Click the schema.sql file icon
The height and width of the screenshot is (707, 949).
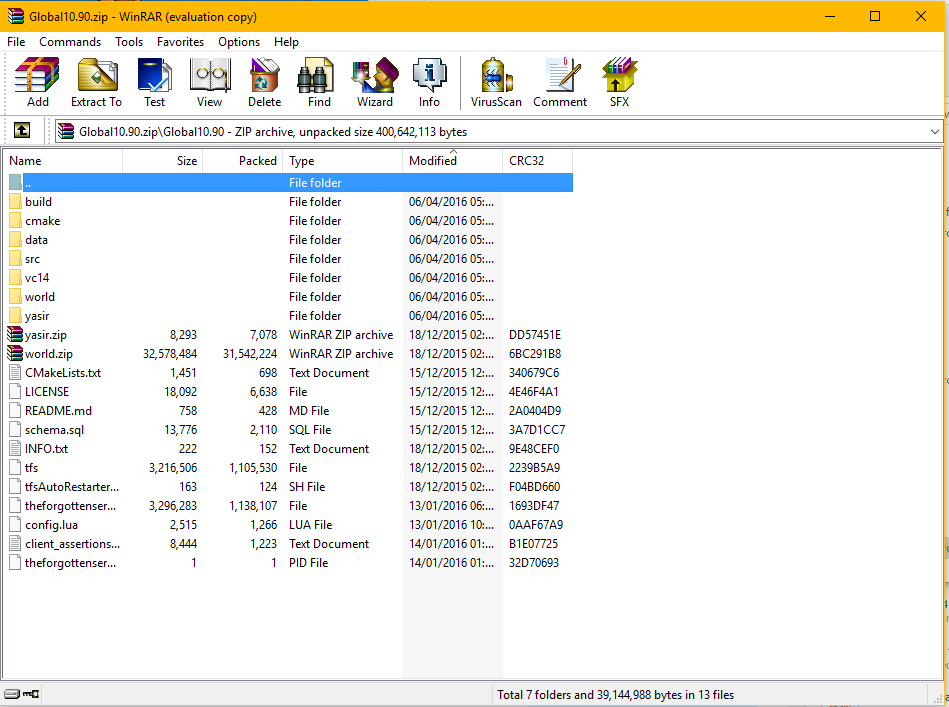point(15,430)
